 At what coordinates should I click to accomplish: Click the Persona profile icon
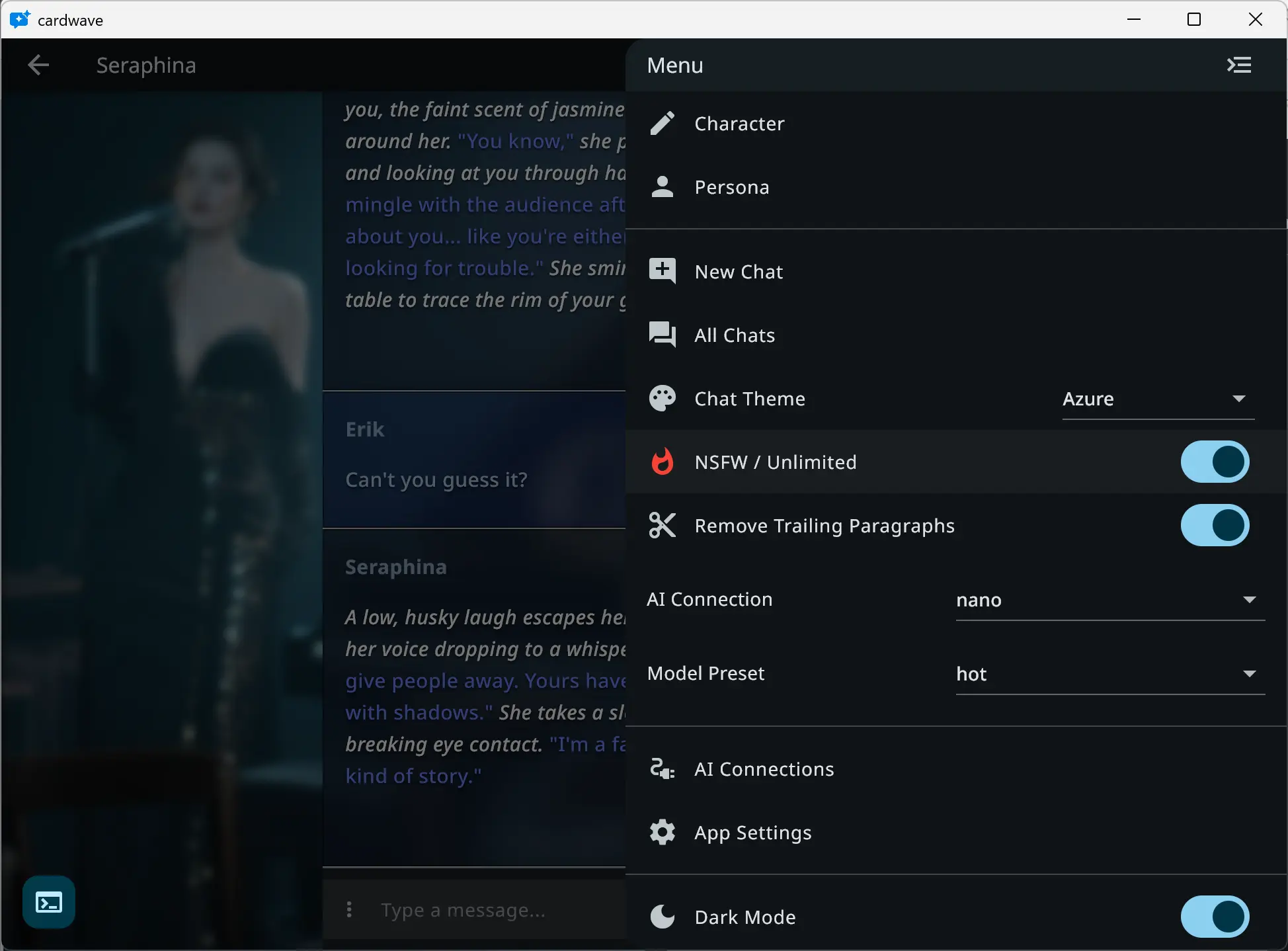pyautogui.click(x=663, y=187)
